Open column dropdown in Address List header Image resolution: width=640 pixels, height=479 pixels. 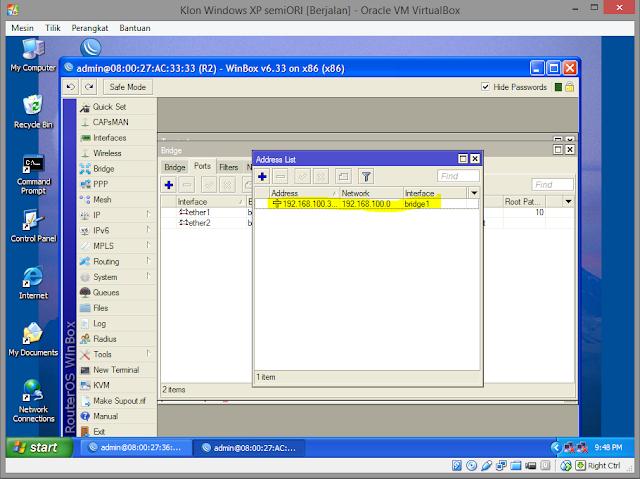pos(474,193)
